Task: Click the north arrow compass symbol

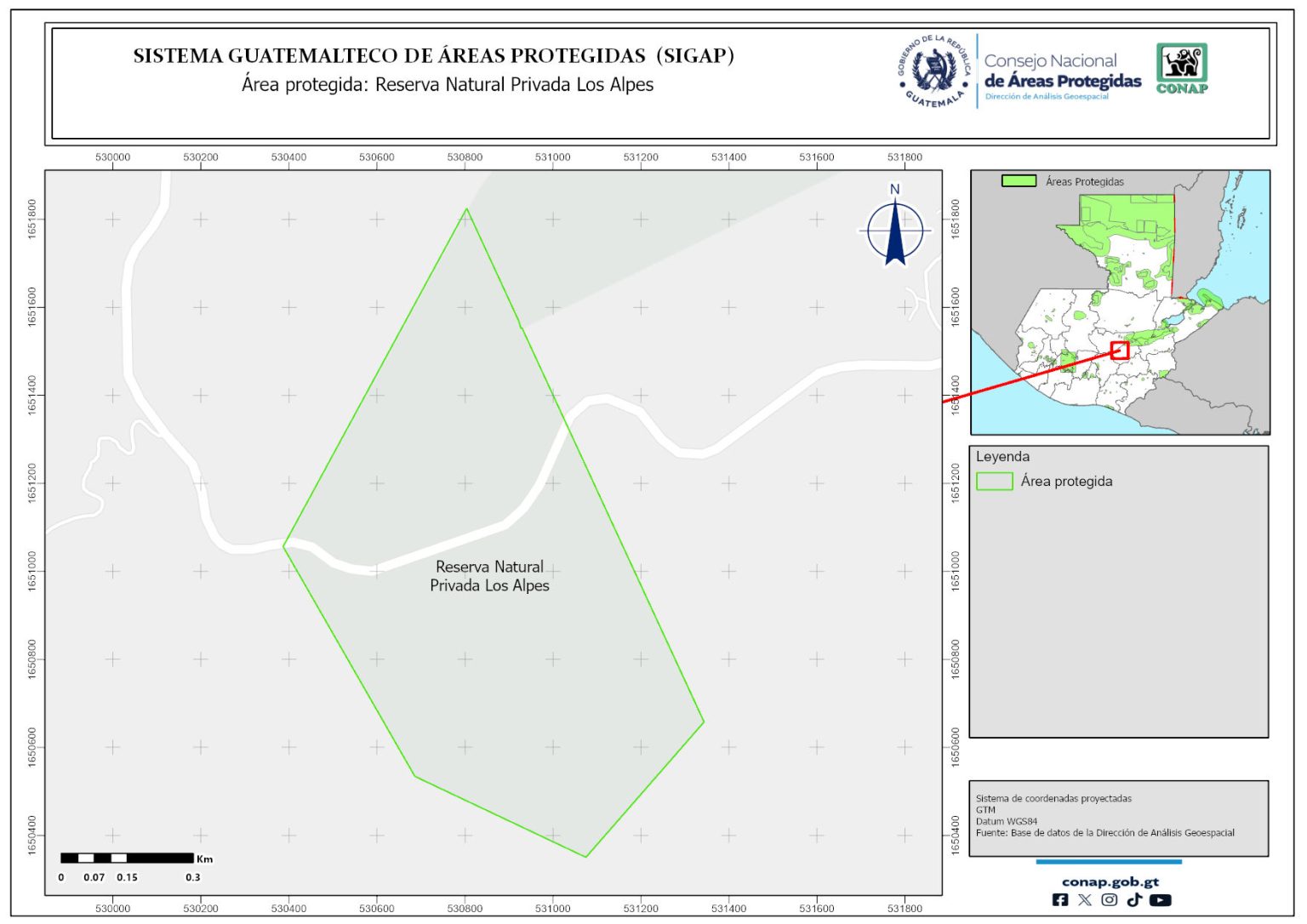Action: point(894,230)
